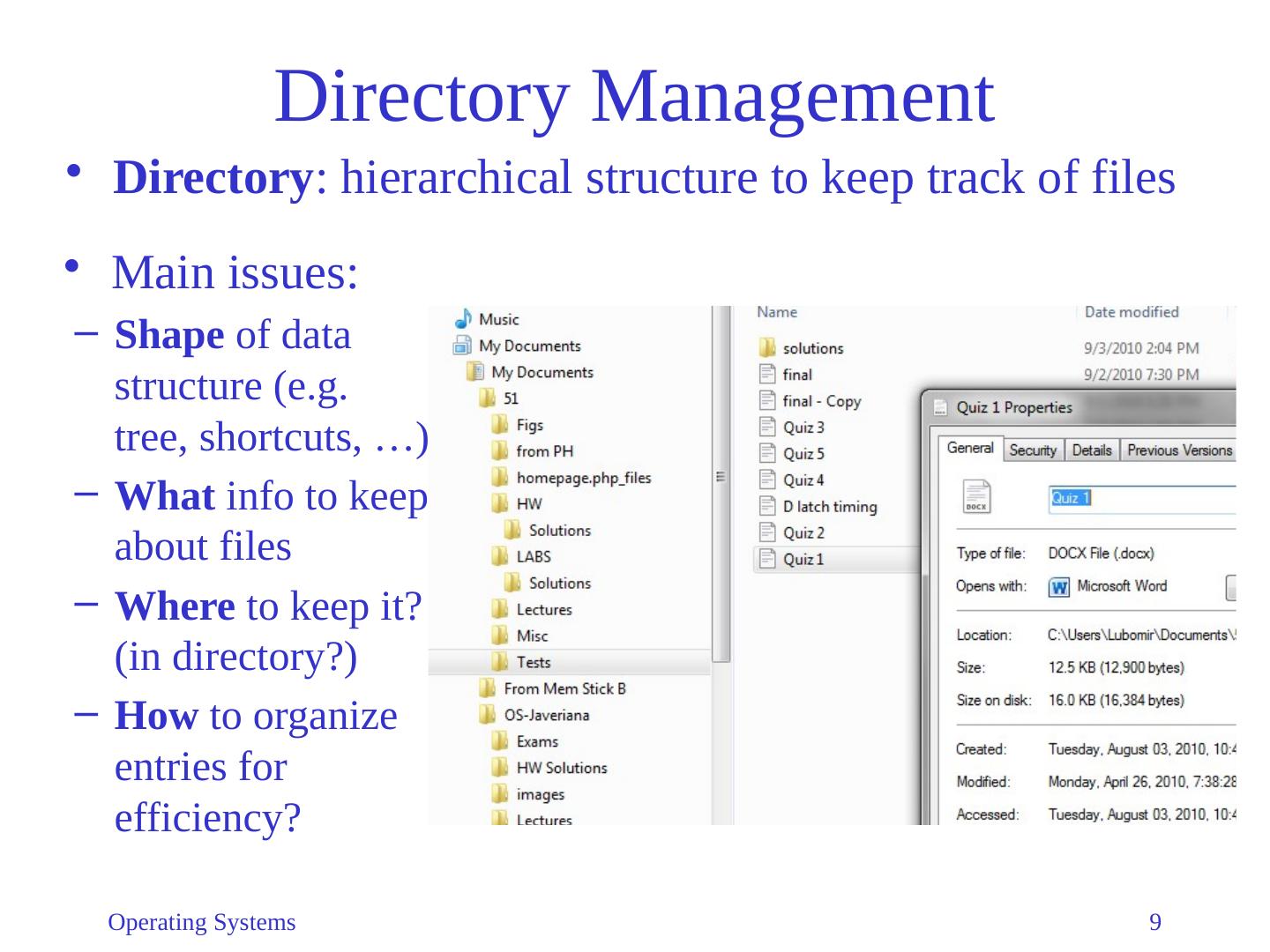The height and width of the screenshot is (952, 1270).
Task: Click the Solutions folder icon under HW
Action: [512, 531]
